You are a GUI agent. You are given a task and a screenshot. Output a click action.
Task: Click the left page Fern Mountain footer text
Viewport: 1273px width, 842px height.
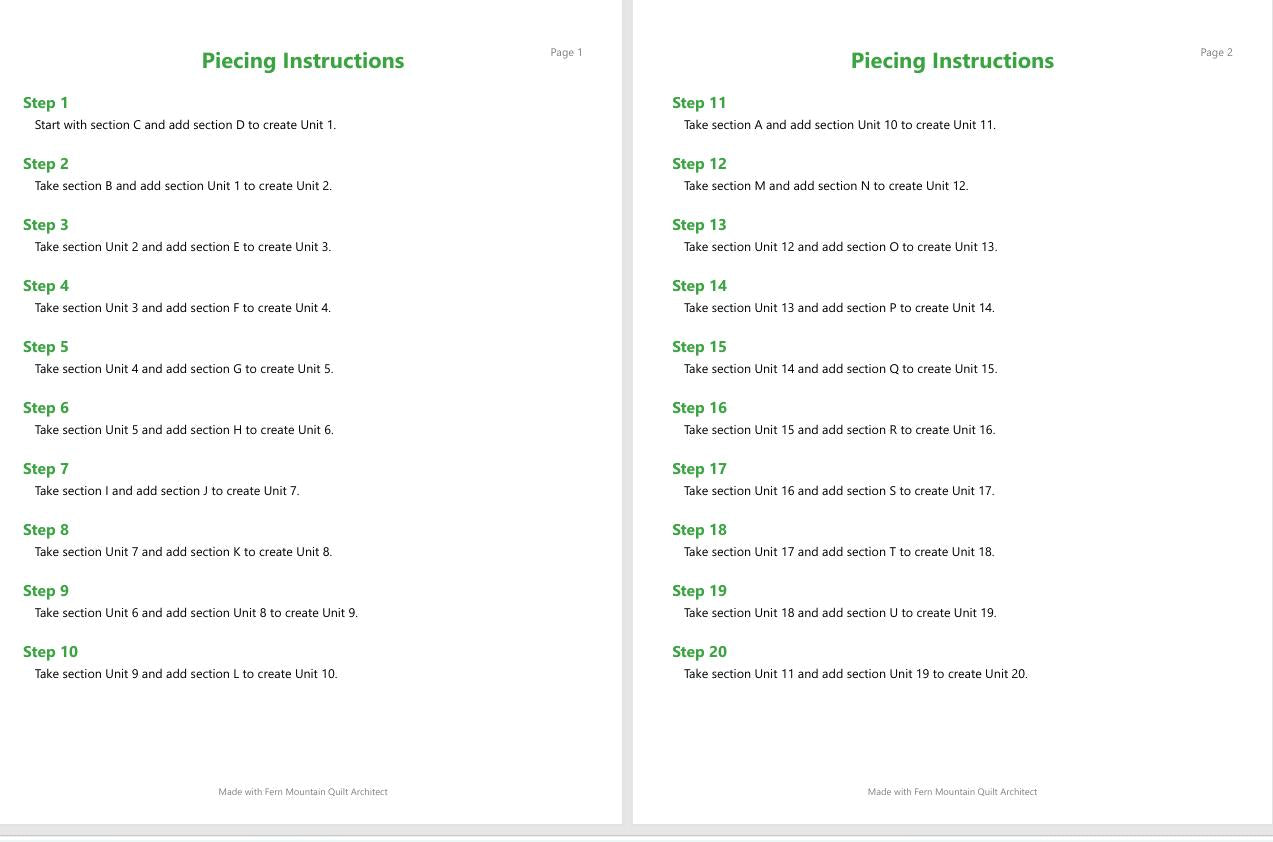[x=303, y=792]
